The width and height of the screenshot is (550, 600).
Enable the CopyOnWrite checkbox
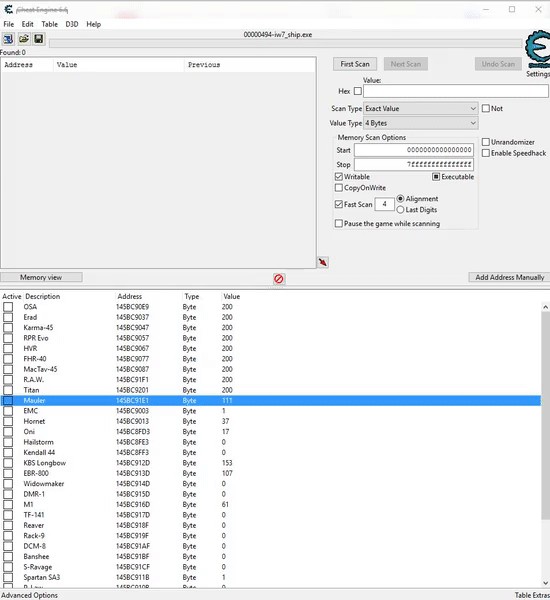tap(338, 188)
